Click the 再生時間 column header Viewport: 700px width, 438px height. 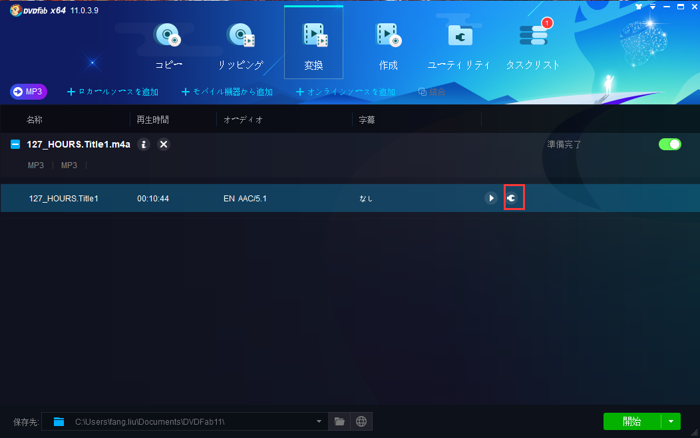153,120
